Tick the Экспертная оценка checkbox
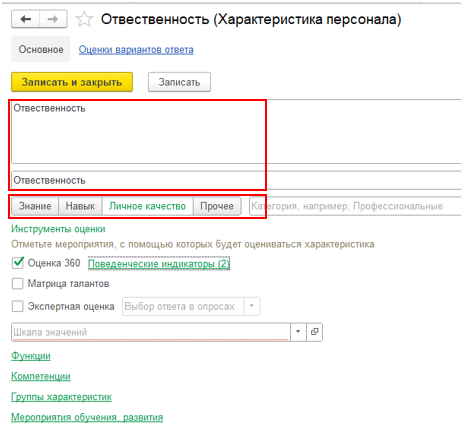The image size is (461, 441). (18, 306)
